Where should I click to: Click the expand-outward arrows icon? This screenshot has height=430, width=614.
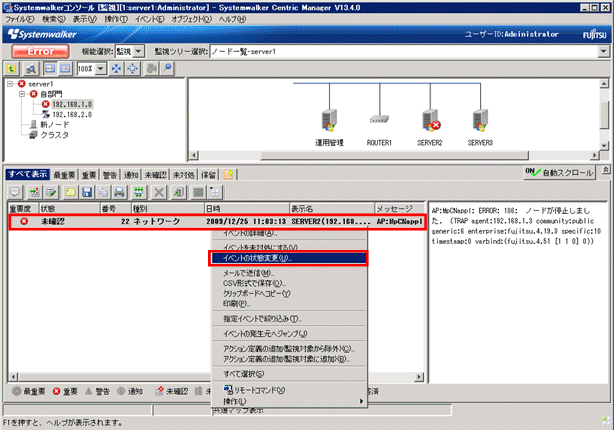click(x=133, y=69)
